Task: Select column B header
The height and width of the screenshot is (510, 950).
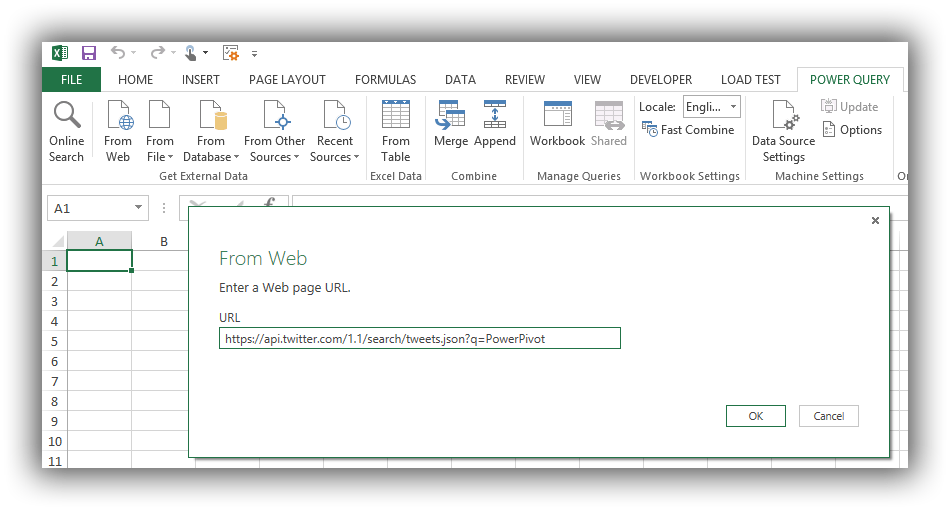Action: pyautogui.click(x=164, y=241)
